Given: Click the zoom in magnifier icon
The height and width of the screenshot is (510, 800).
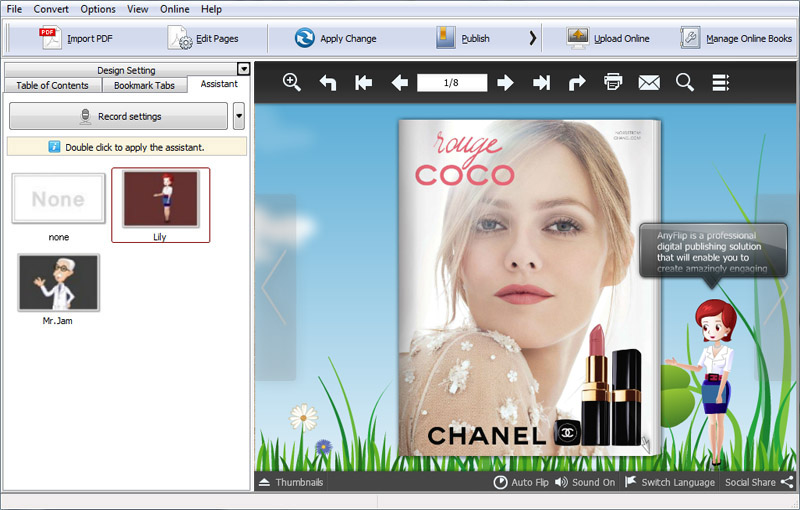Looking at the screenshot, I should (292, 82).
